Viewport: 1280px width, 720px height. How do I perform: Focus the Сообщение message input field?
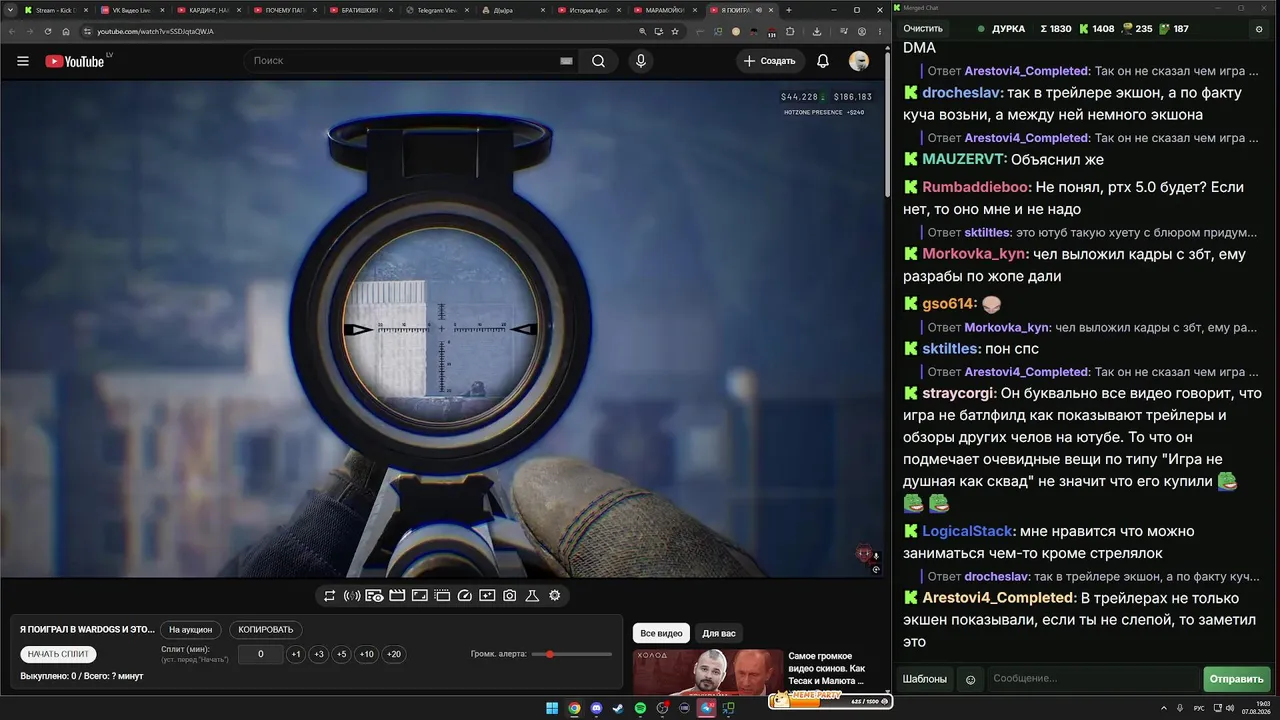[1092, 679]
